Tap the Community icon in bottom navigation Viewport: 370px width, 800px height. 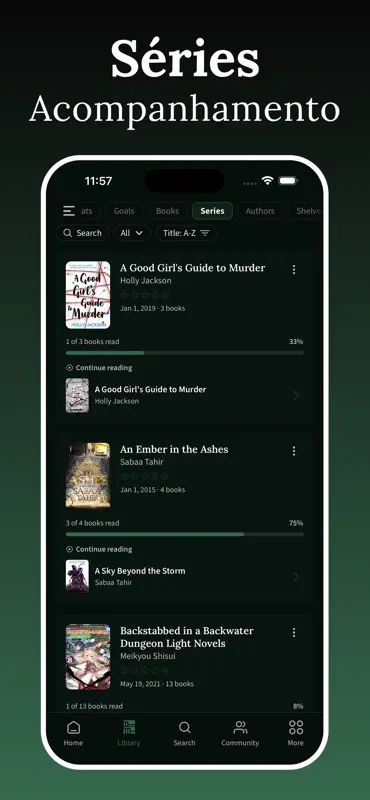[x=240, y=727]
